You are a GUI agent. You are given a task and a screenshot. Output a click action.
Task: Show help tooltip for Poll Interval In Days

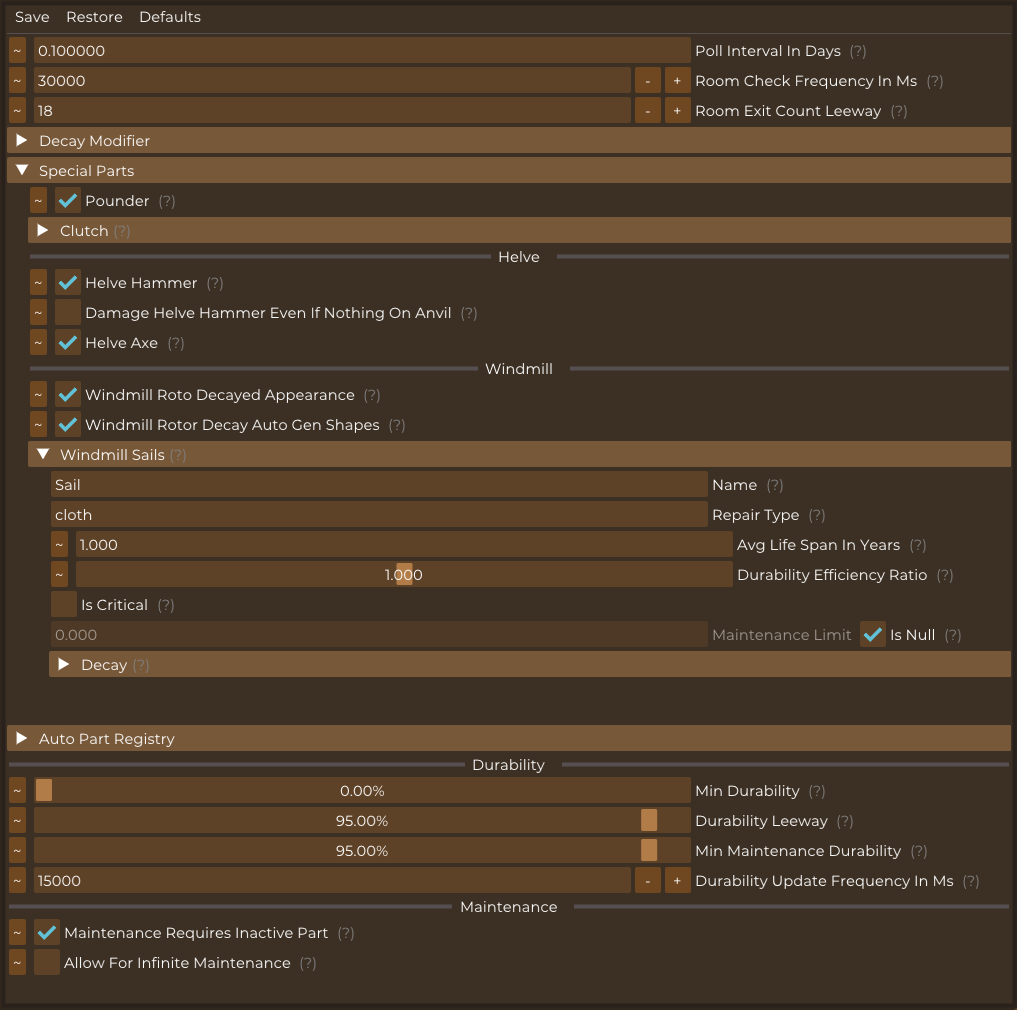(x=857, y=51)
